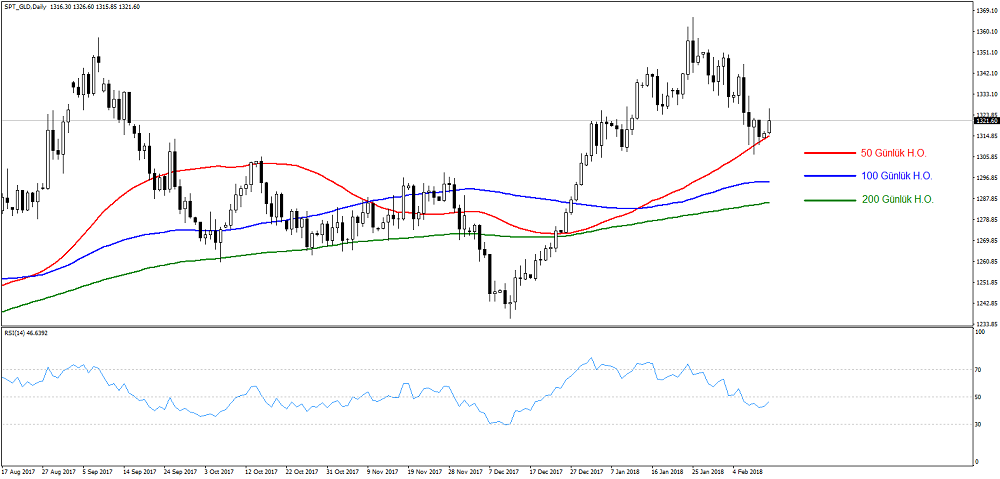Select the 100 Günlük H.O. legend label

897,176
